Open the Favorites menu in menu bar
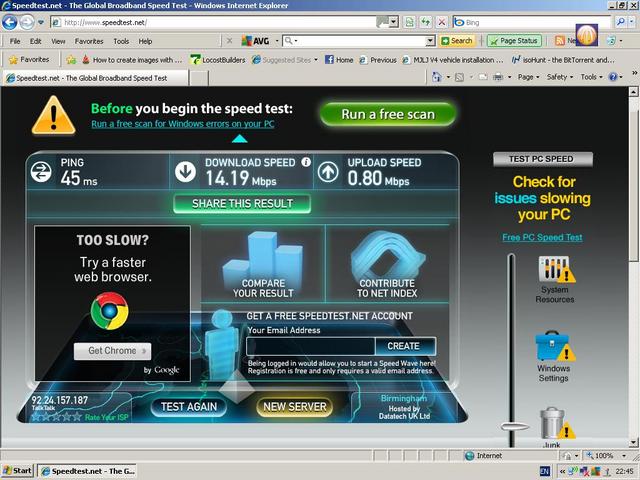The width and height of the screenshot is (640, 480). [x=88, y=41]
